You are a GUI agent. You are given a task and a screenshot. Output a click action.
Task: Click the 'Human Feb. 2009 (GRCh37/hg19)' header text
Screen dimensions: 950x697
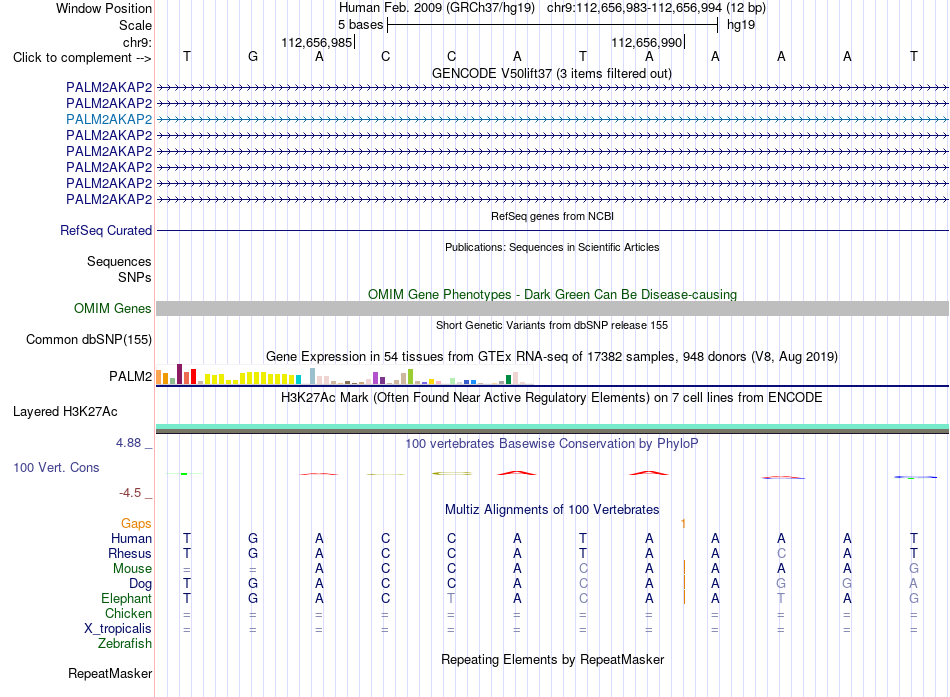tap(437, 8)
